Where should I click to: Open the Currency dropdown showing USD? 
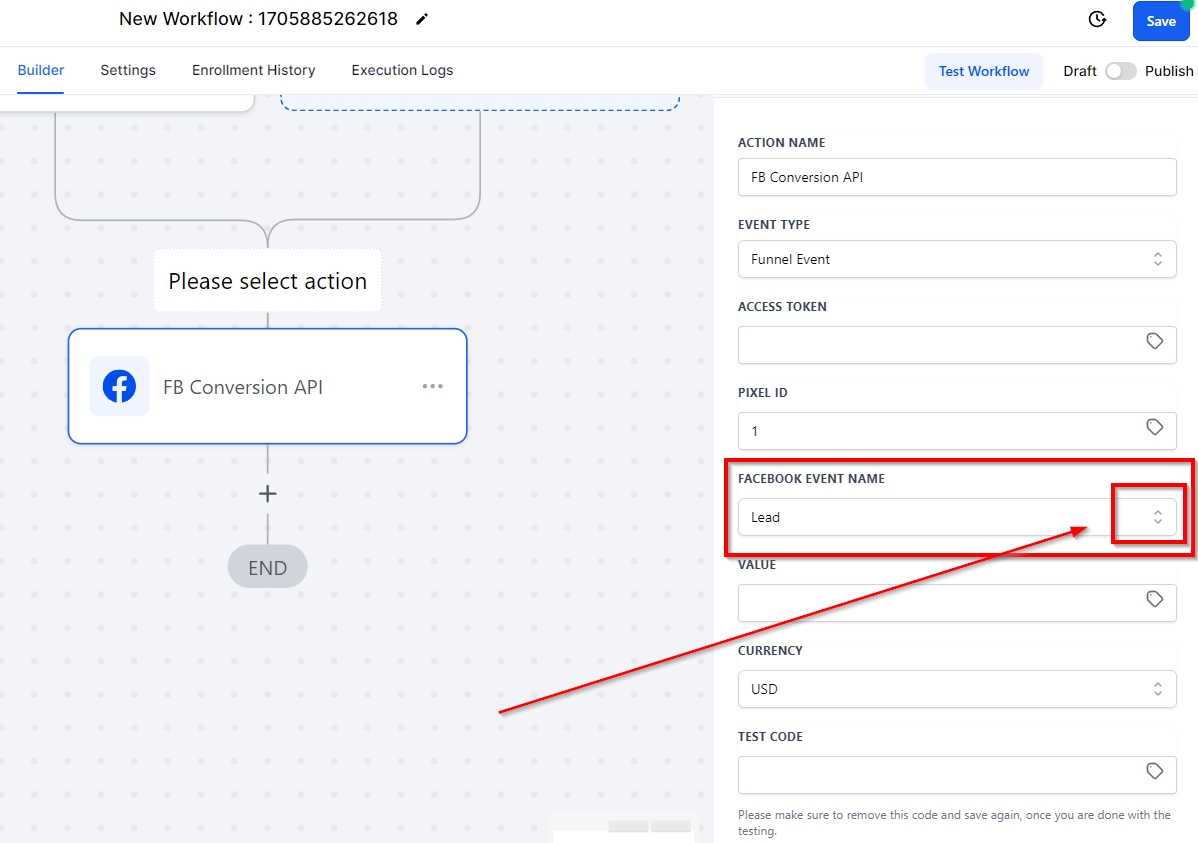point(1157,689)
